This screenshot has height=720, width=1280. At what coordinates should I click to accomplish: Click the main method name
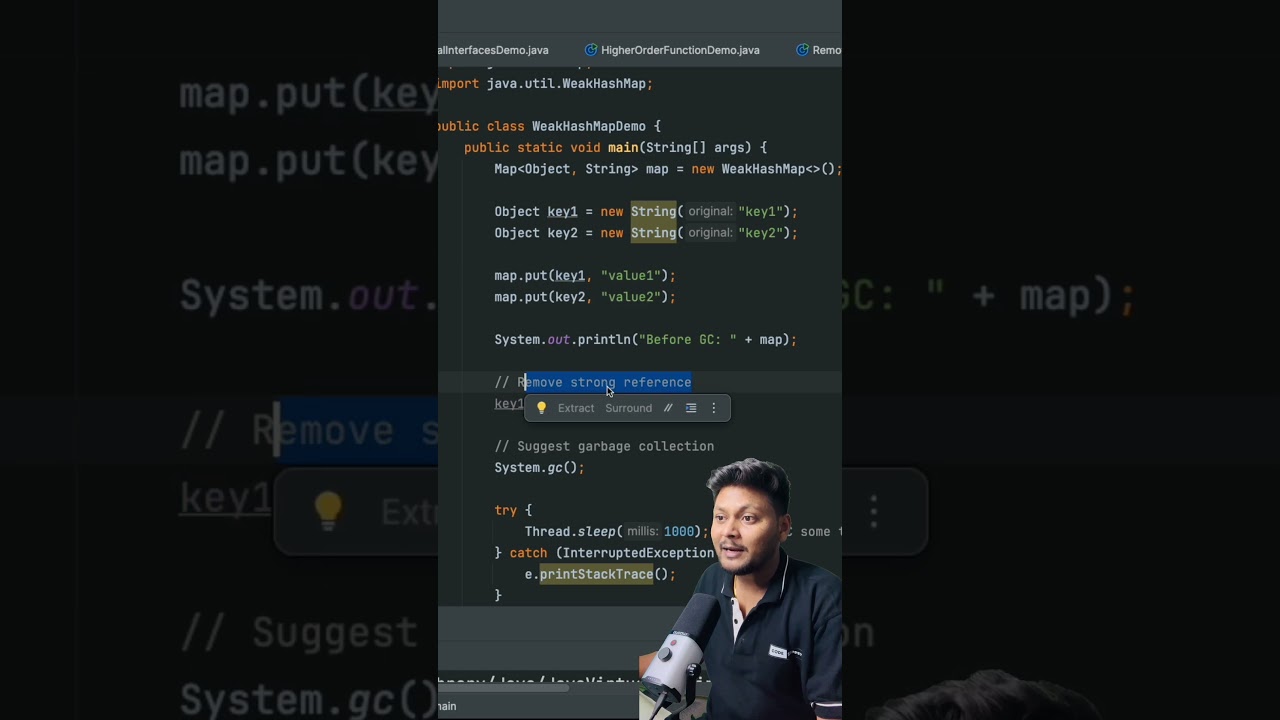(x=623, y=148)
